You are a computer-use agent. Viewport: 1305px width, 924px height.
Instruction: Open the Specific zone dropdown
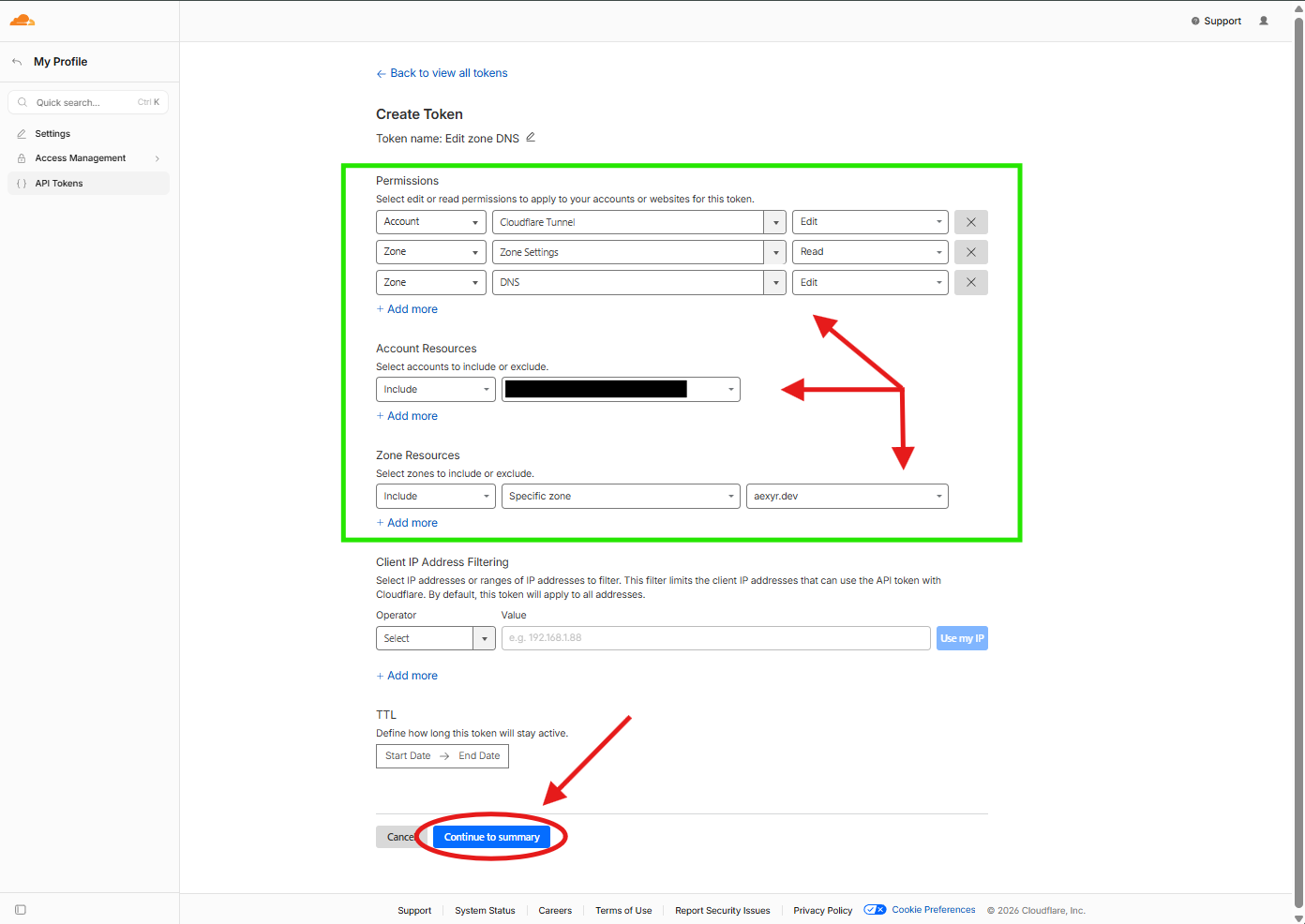point(621,496)
